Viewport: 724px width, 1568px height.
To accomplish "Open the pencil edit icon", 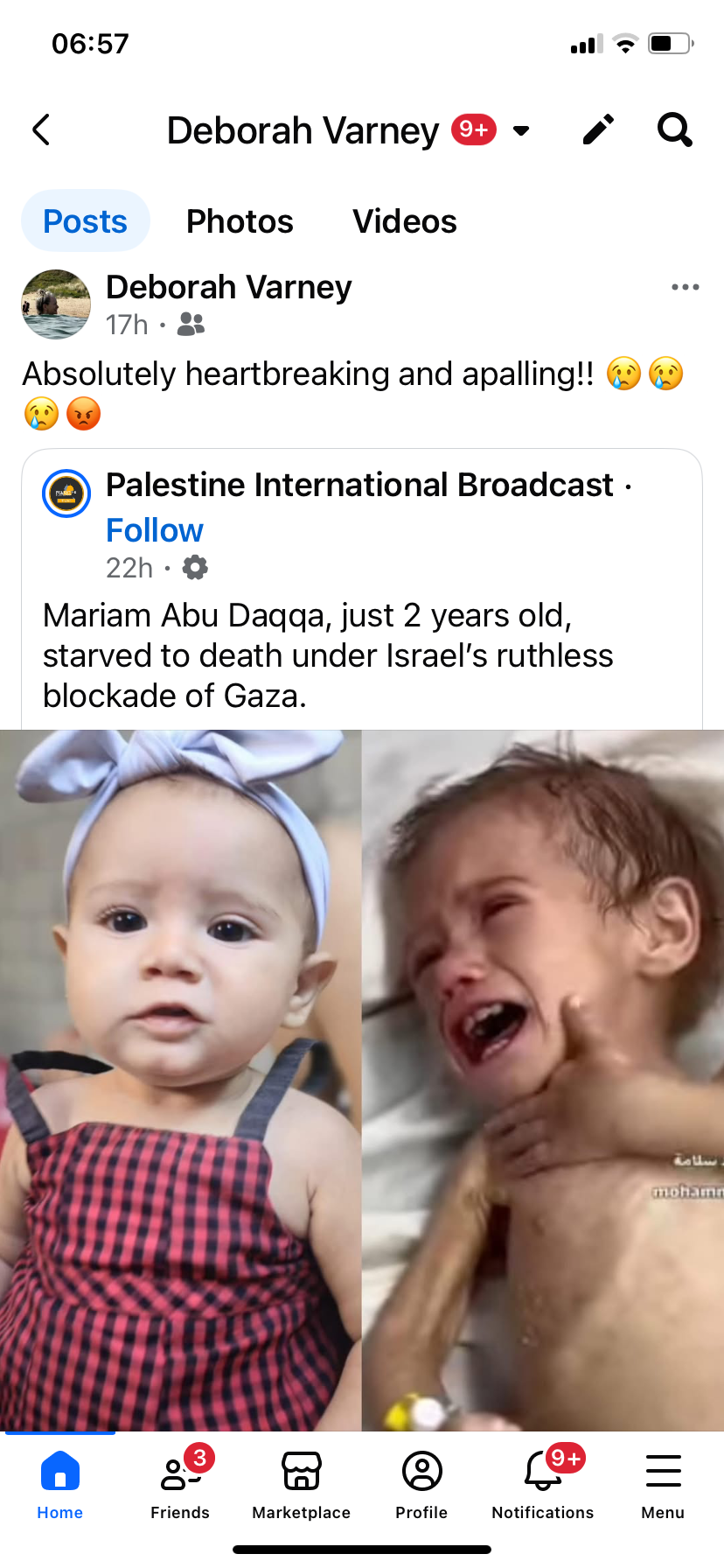I will (599, 130).
